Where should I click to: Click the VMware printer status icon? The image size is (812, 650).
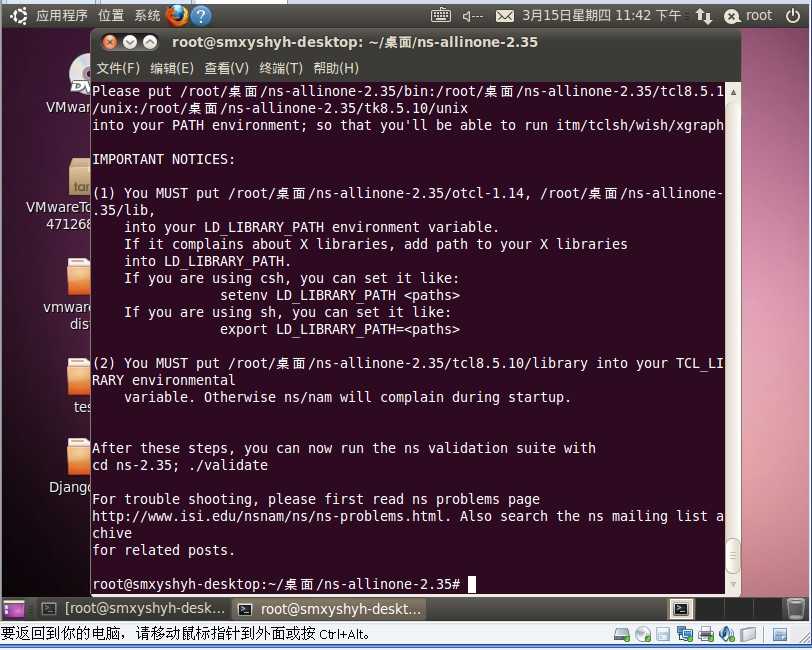(706, 634)
